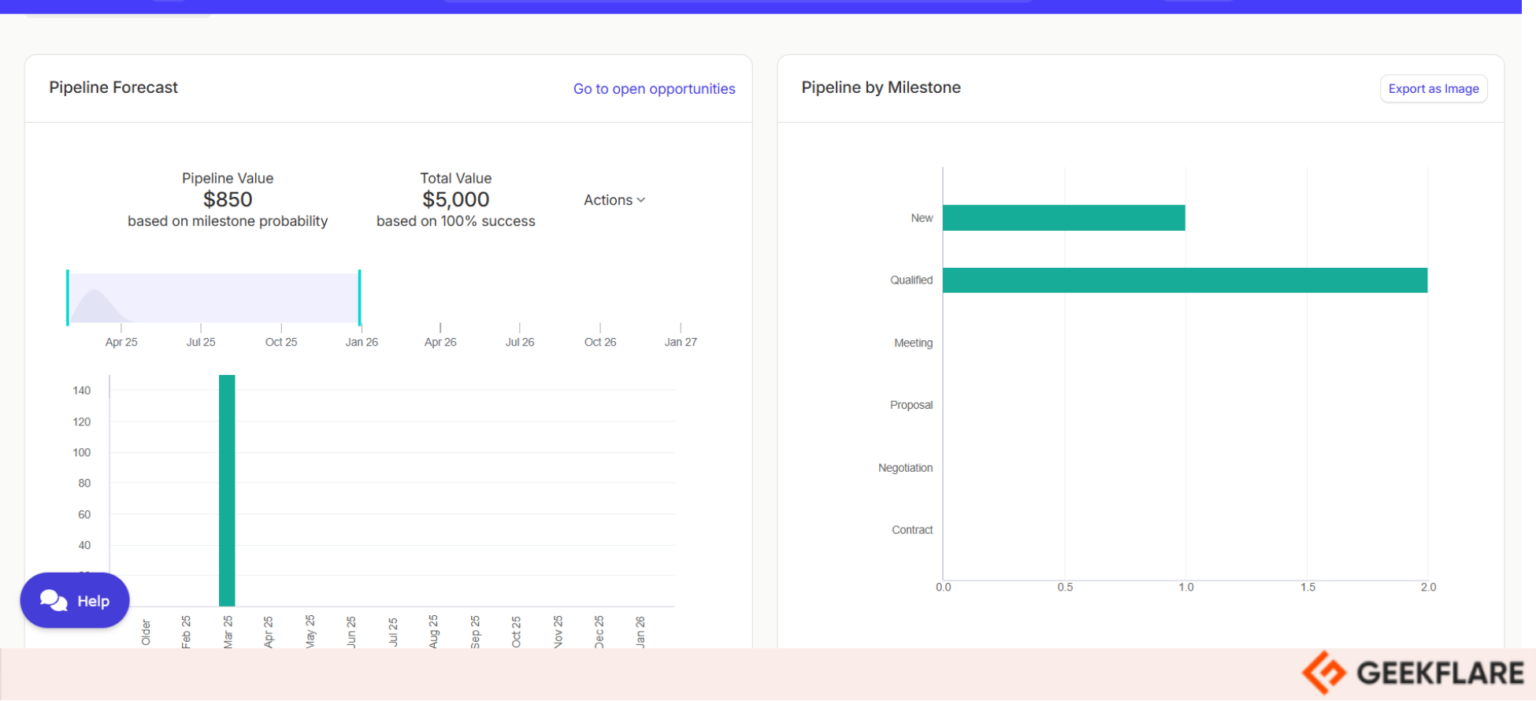Click the 140 y-axis value
Image resolution: width=1536 pixels, height=701 pixels.
click(x=82, y=391)
